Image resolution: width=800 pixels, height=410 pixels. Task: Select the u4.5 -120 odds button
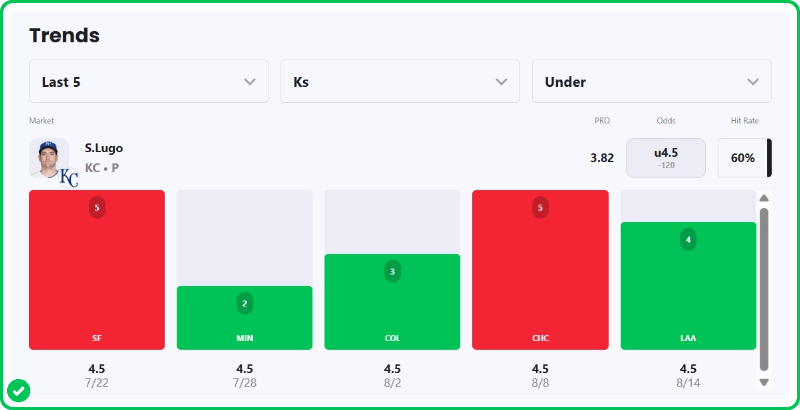[666, 158]
